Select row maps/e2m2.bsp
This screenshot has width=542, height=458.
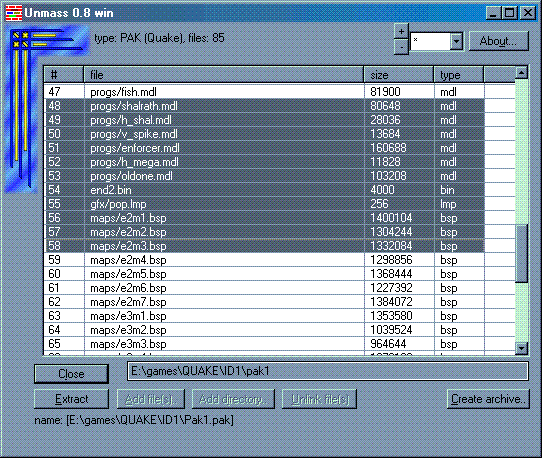[264, 232]
